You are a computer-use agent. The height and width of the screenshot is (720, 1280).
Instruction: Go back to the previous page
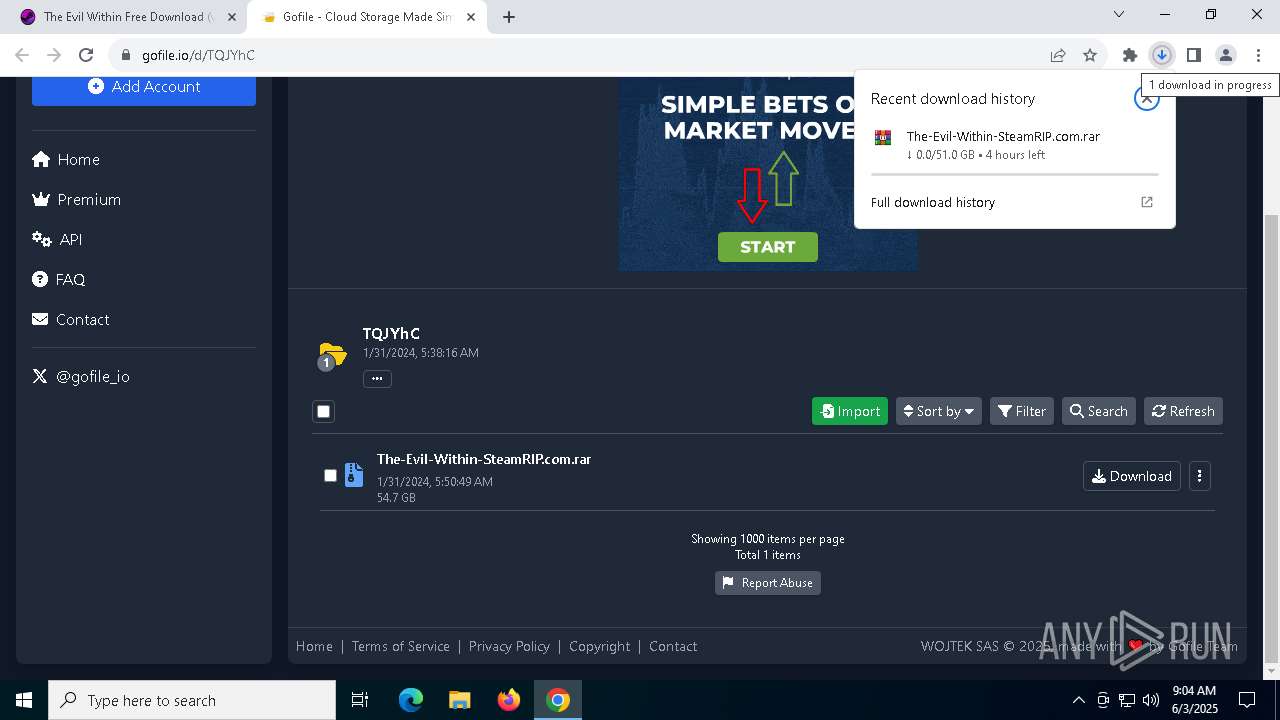click(x=22, y=55)
